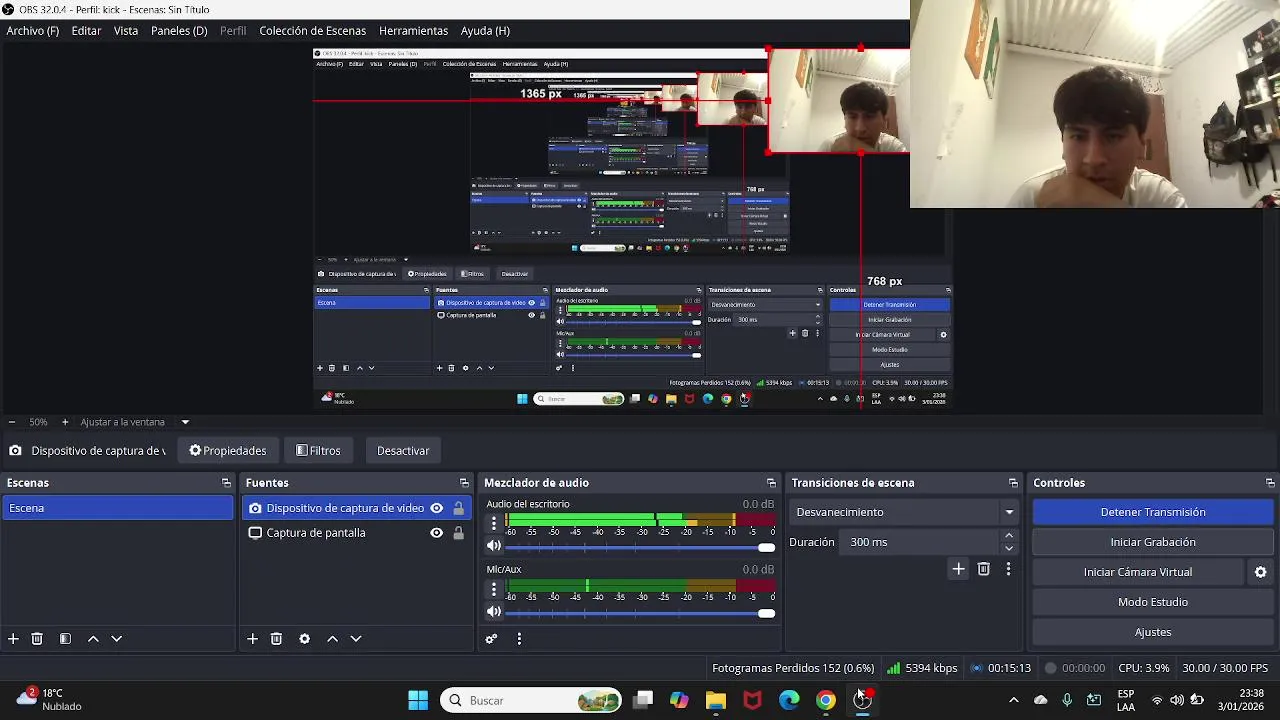Image resolution: width=1280 pixels, height=720 pixels.
Task: Open the Ayuda menu
Action: (x=485, y=31)
